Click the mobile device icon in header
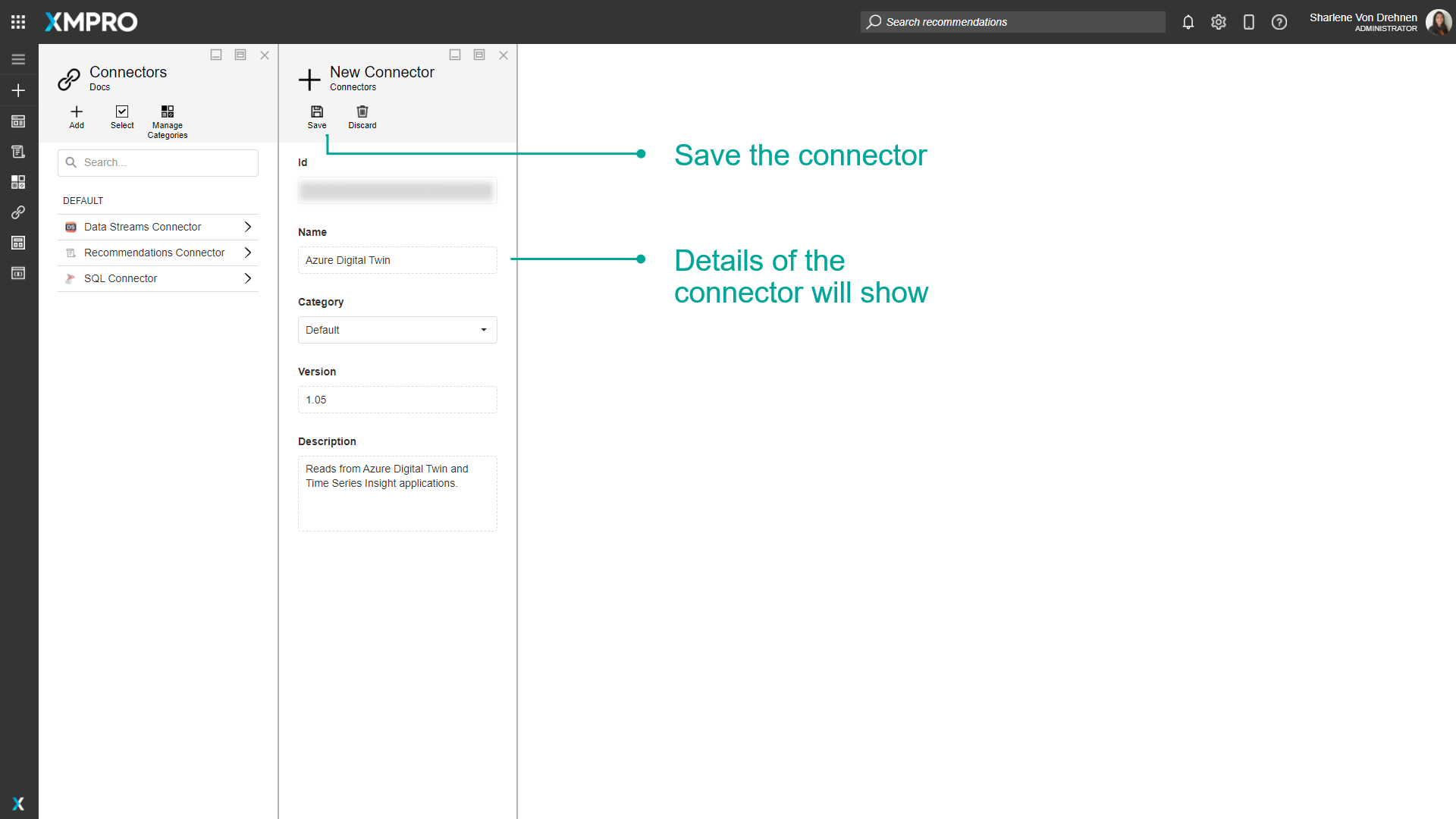 pyautogui.click(x=1249, y=22)
